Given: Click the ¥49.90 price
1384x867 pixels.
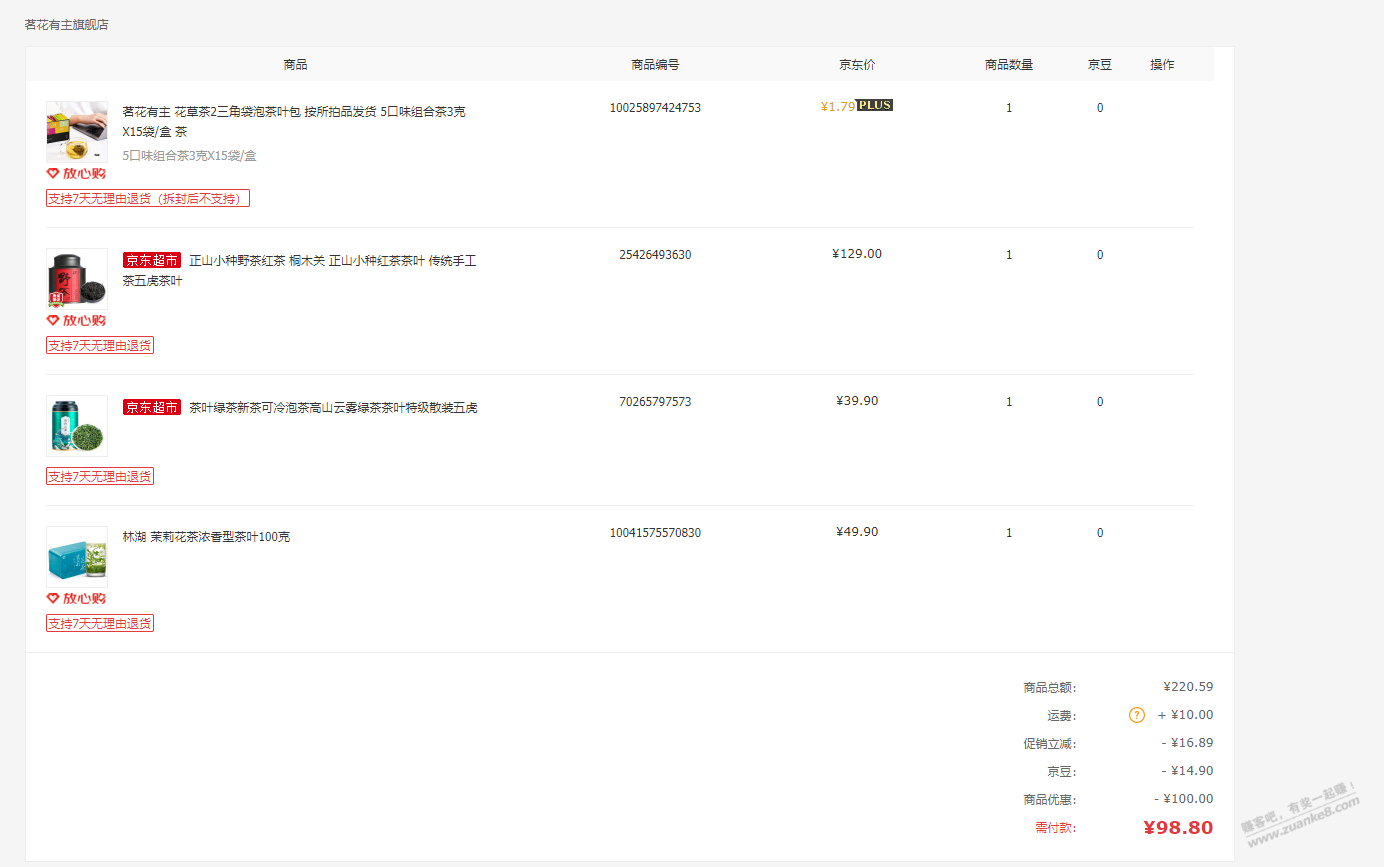Looking at the screenshot, I should coord(857,532).
